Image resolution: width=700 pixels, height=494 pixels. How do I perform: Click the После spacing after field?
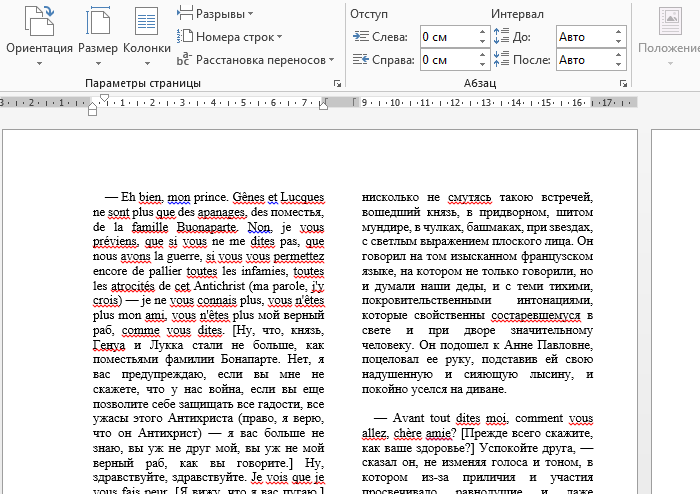[x=585, y=60]
